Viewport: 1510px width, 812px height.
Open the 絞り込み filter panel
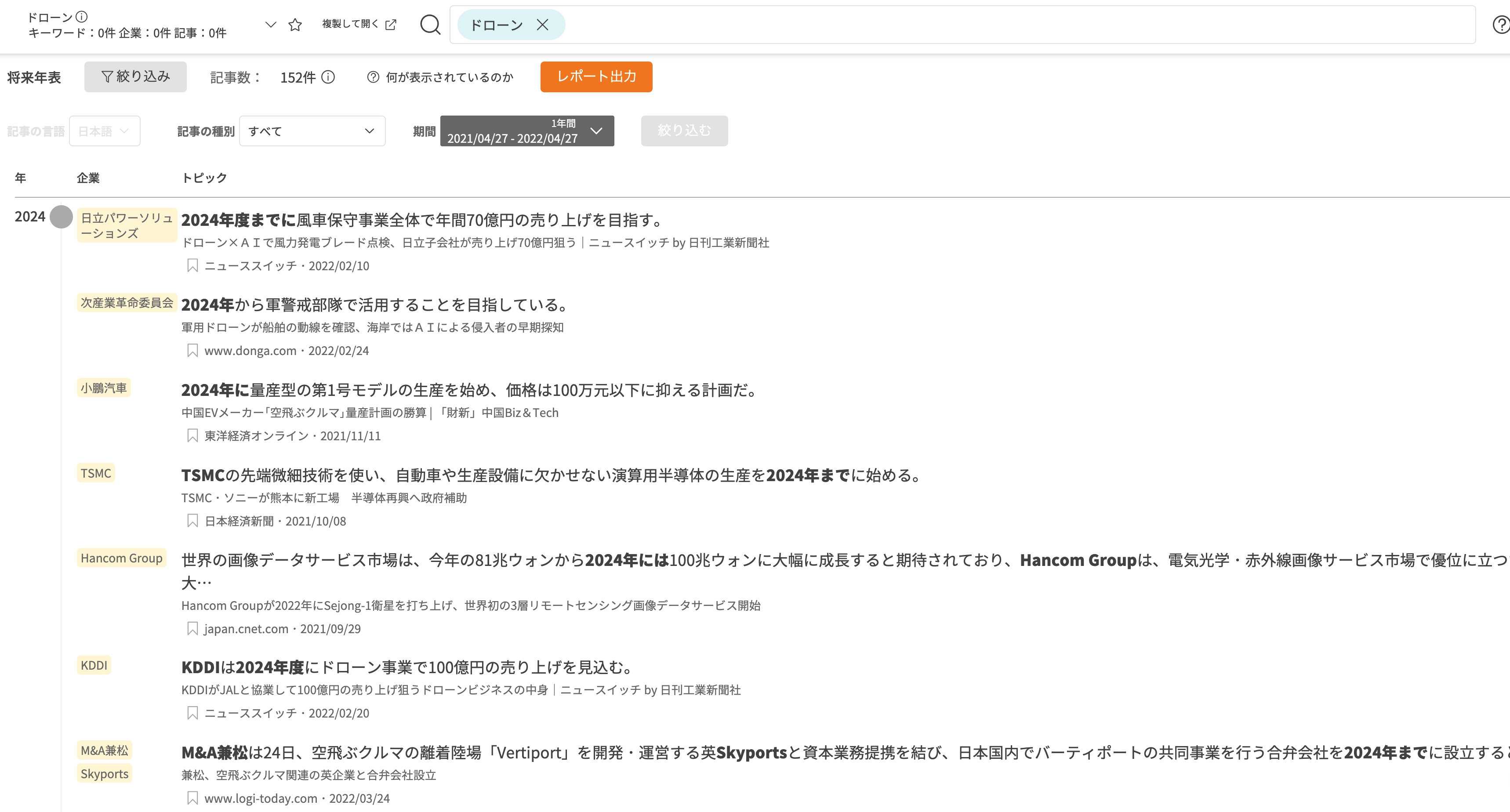135,77
